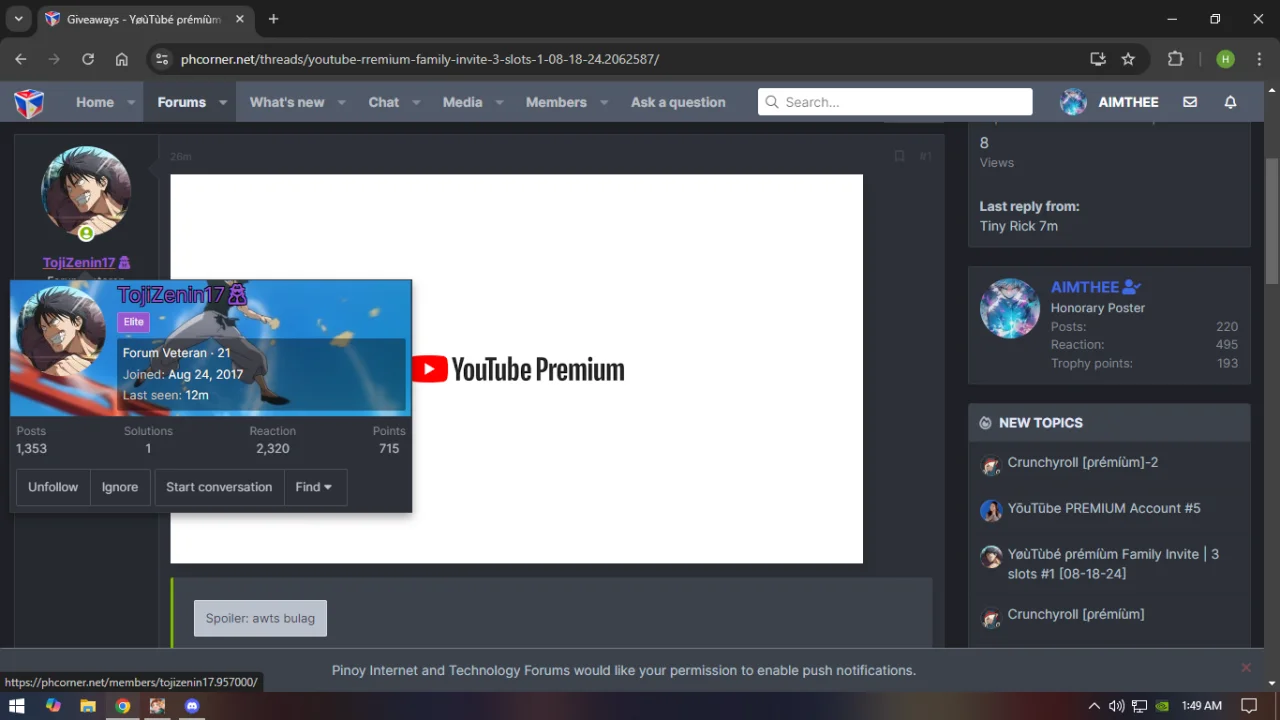Open AIMTHEE profile link in sidebar
This screenshot has height=720, width=1280.
pyautogui.click(x=1085, y=287)
